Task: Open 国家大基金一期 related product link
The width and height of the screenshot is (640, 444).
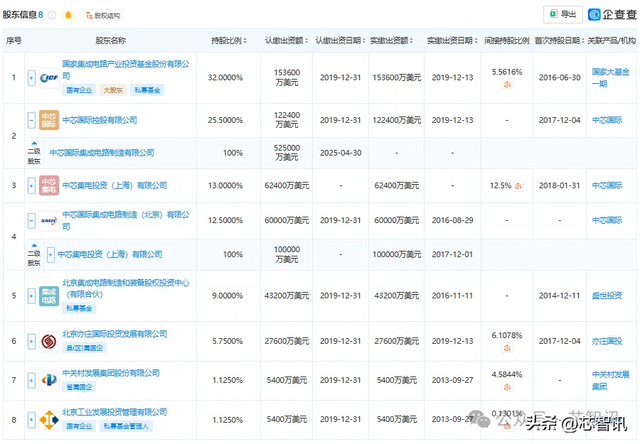Action: pos(611,78)
